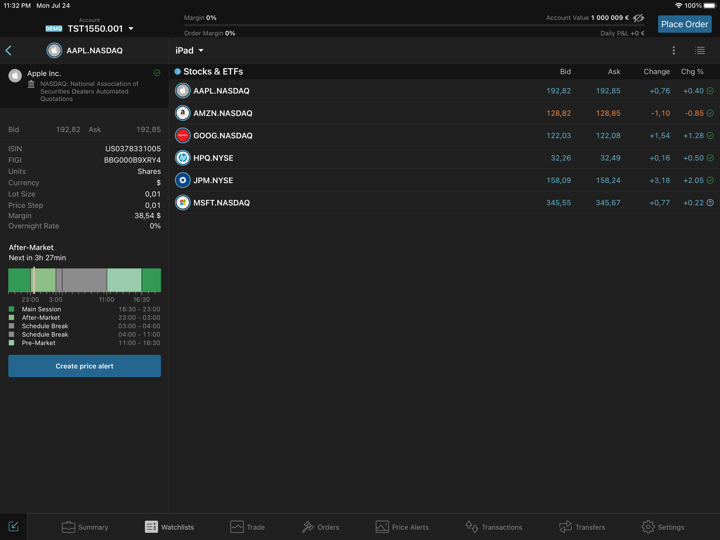Image resolution: width=720 pixels, height=540 pixels.
Task: Open the Price Alerts tab
Action: pyautogui.click(x=401, y=527)
